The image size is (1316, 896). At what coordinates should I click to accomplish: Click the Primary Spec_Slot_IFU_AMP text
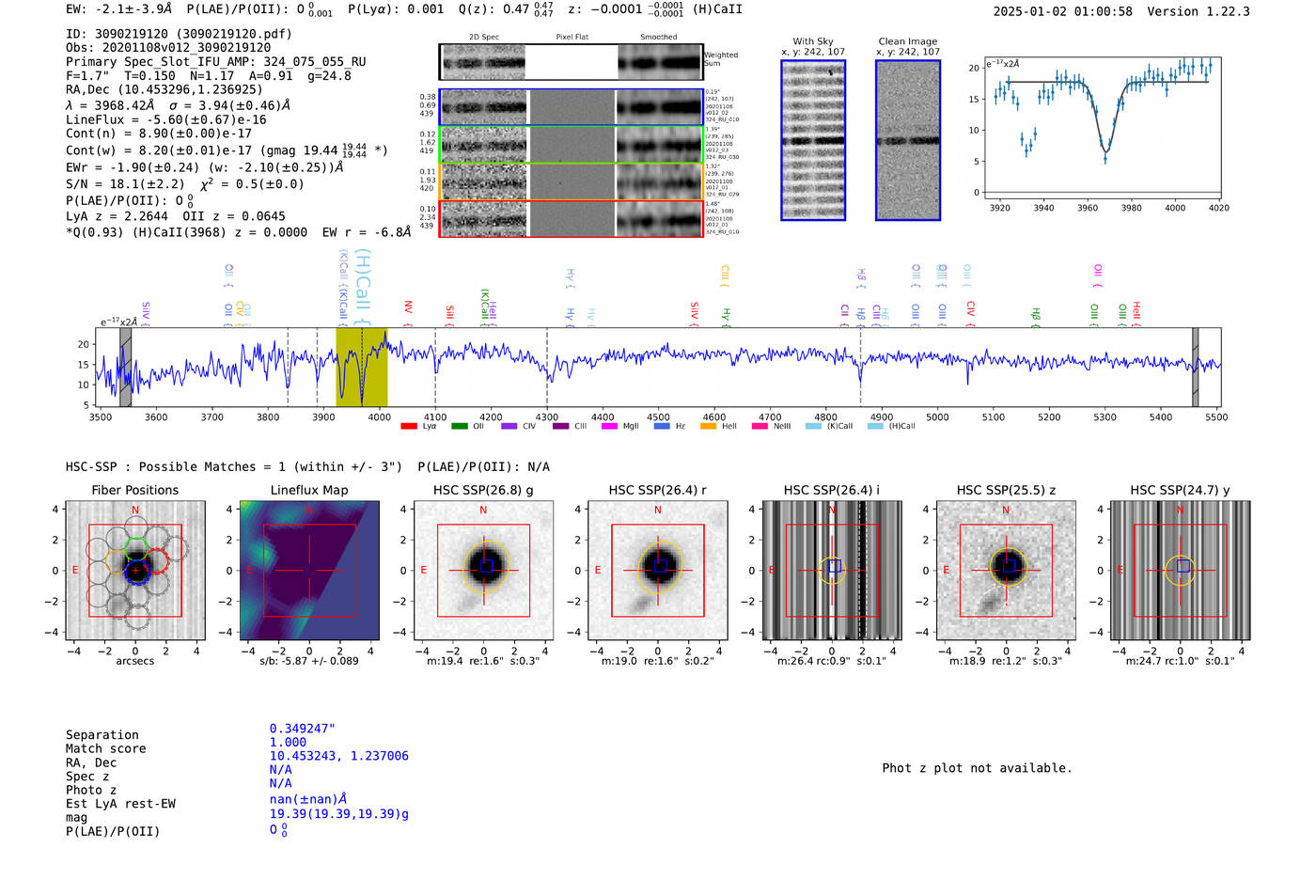(x=216, y=61)
